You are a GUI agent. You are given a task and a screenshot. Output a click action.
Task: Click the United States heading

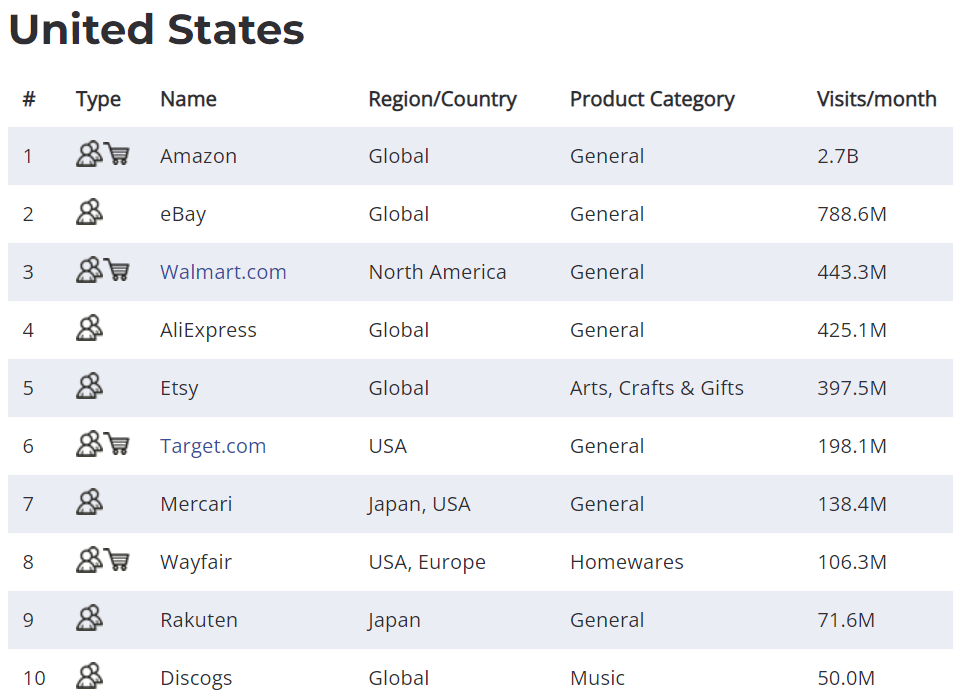click(x=156, y=30)
